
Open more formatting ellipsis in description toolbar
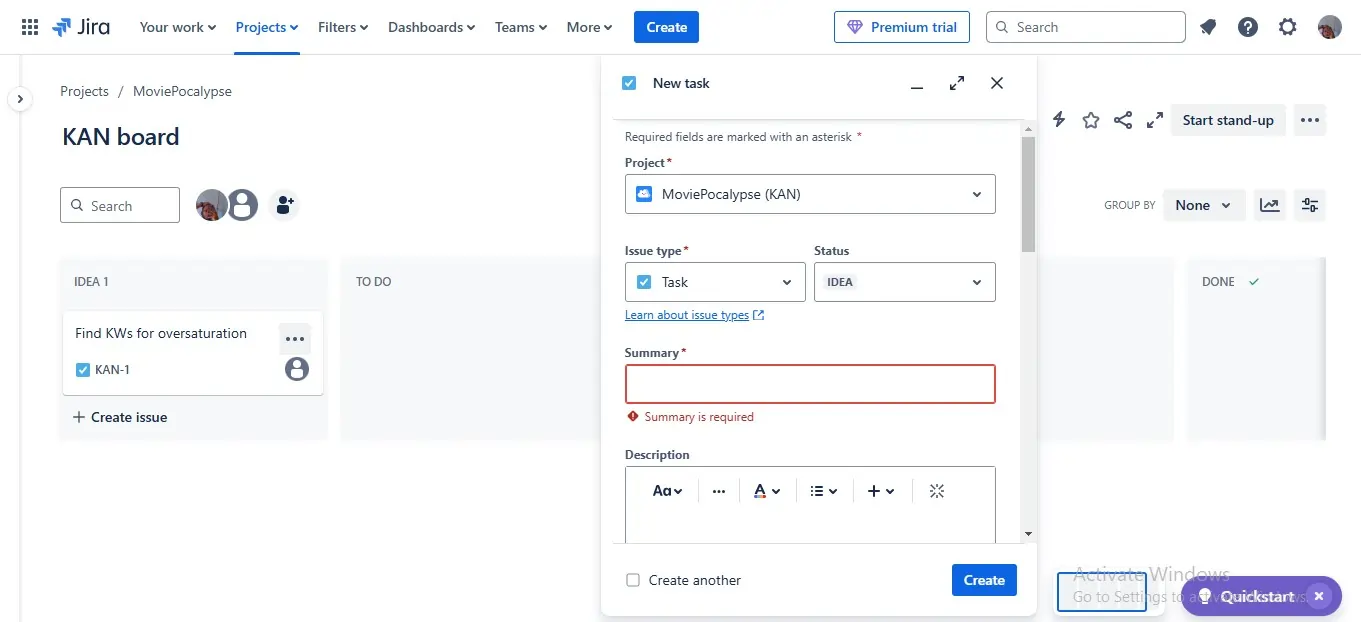point(719,491)
